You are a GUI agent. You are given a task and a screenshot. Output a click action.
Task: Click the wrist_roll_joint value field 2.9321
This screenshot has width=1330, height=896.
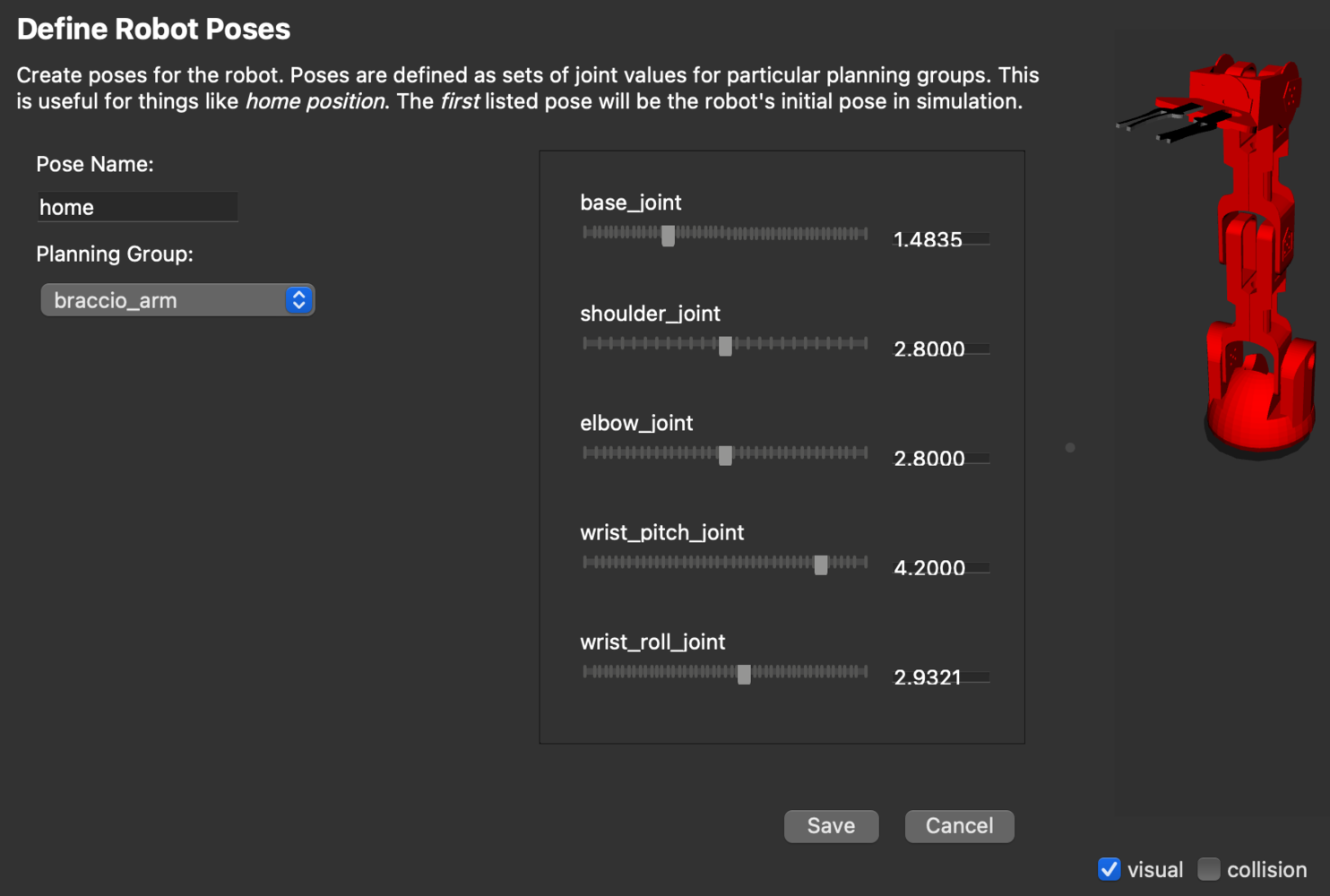pyautogui.click(x=941, y=676)
